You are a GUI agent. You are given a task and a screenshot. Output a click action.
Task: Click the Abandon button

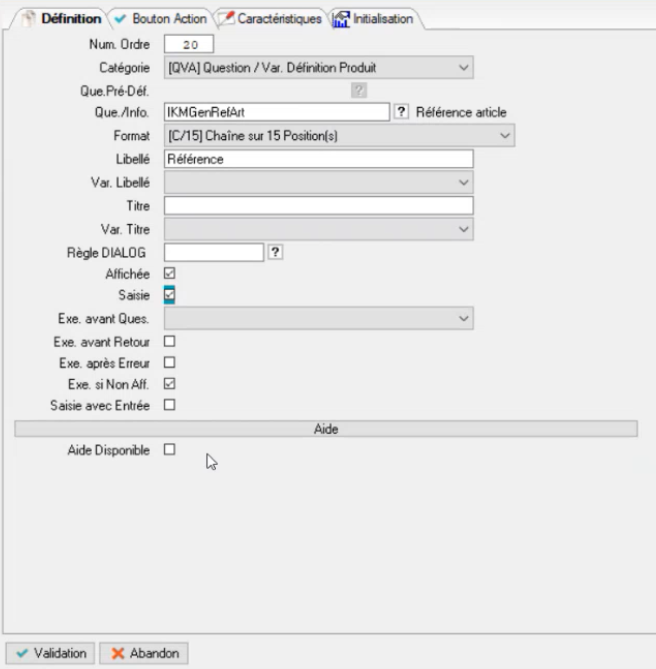coord(144,653)
